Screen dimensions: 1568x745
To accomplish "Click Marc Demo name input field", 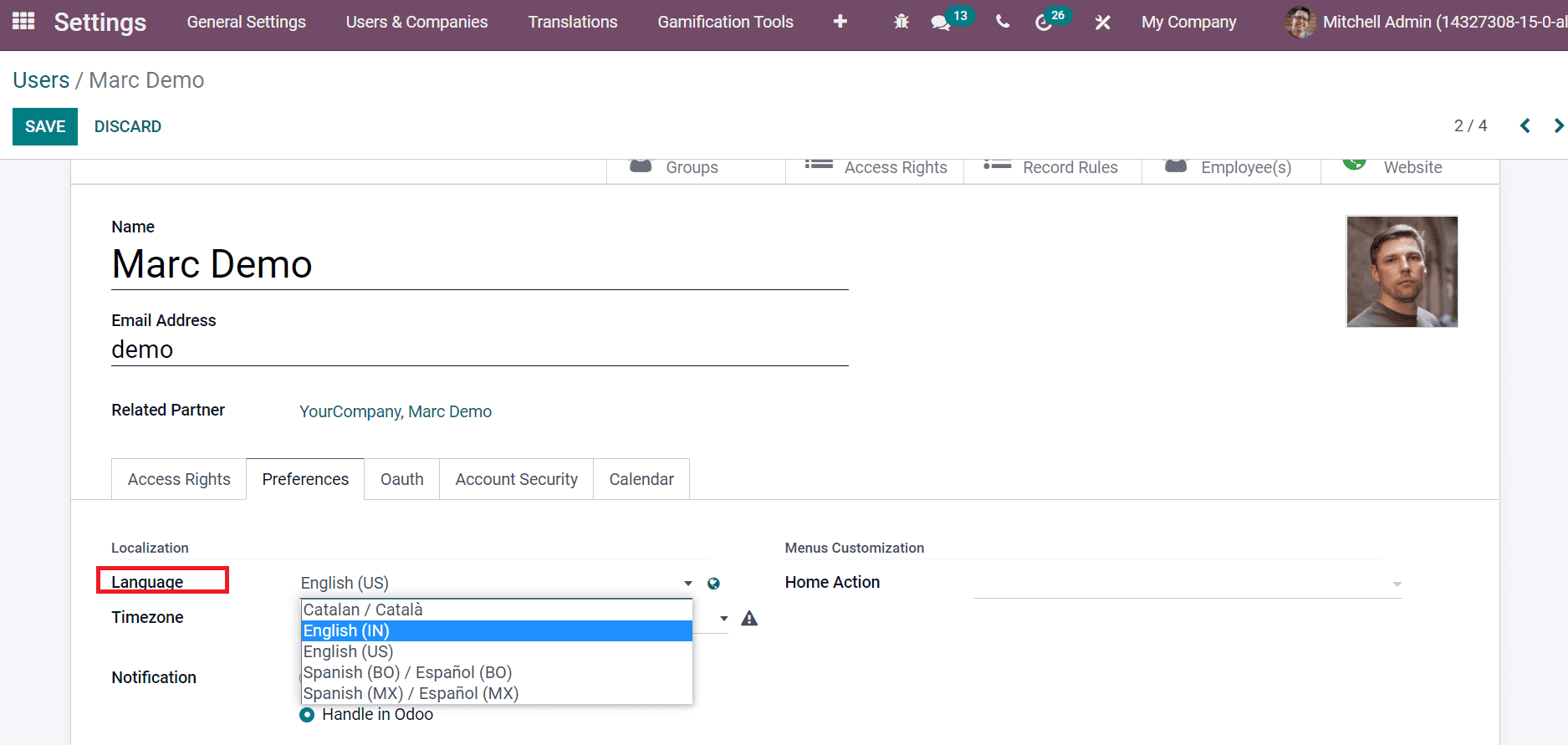I will pos(480,265).
